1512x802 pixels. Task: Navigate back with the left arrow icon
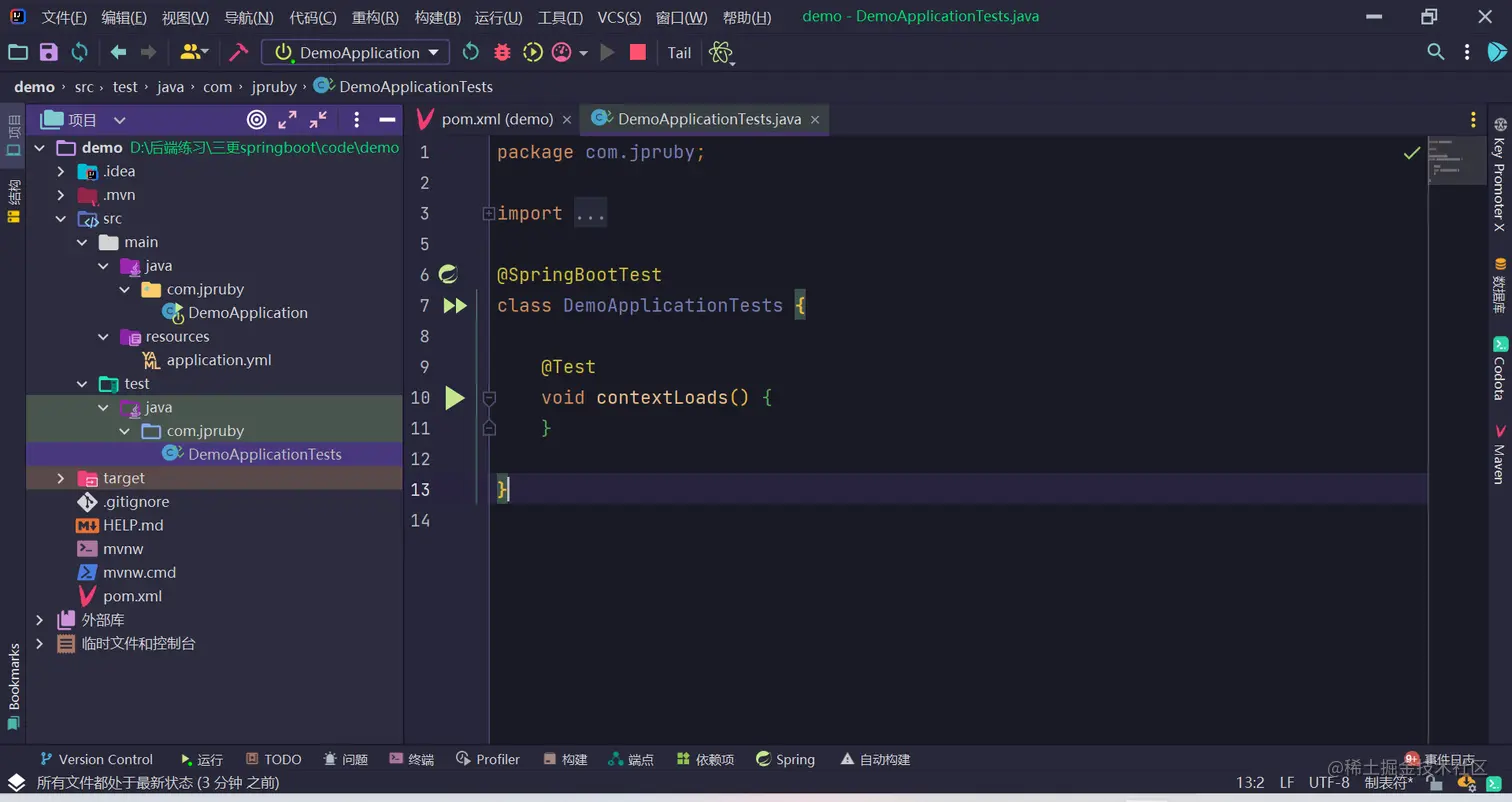pos(119,52)
